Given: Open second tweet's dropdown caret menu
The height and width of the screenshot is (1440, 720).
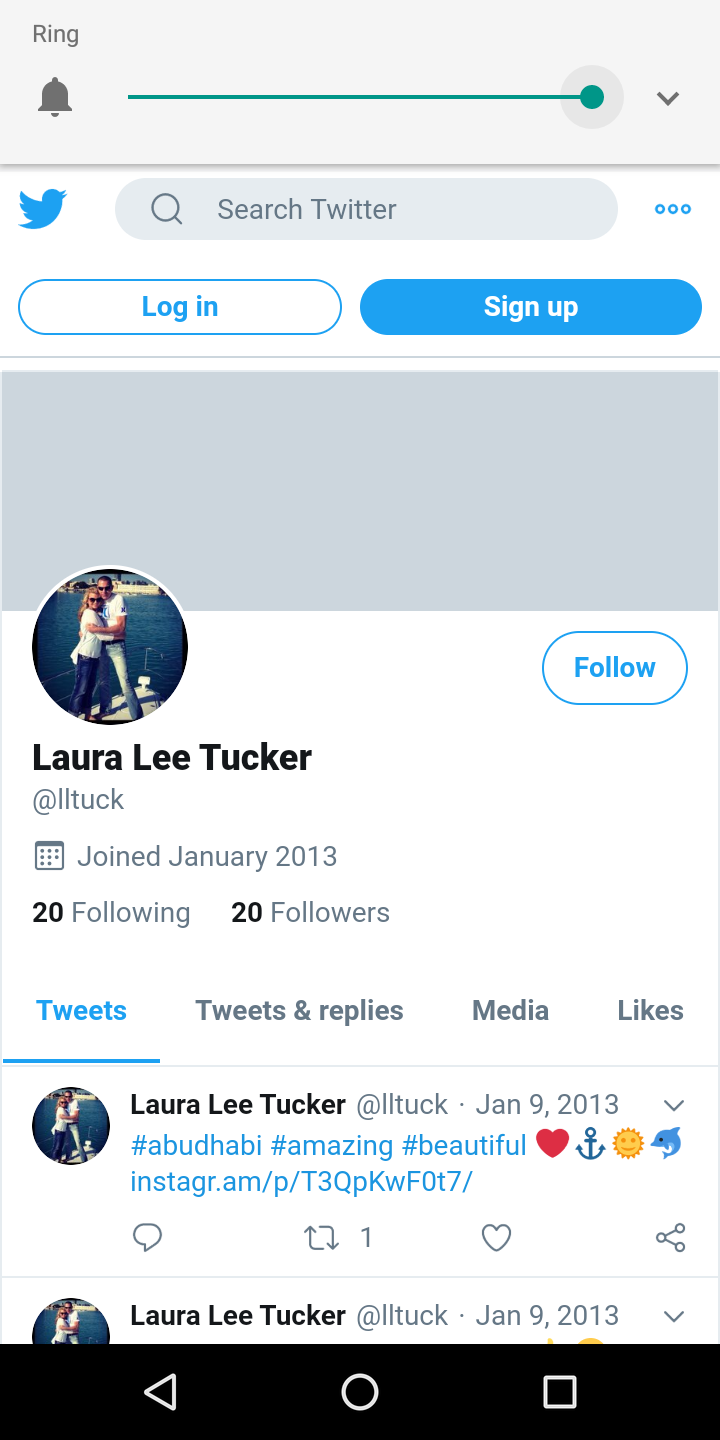Looking at the screenshot, I should (x=674, y=1316).
